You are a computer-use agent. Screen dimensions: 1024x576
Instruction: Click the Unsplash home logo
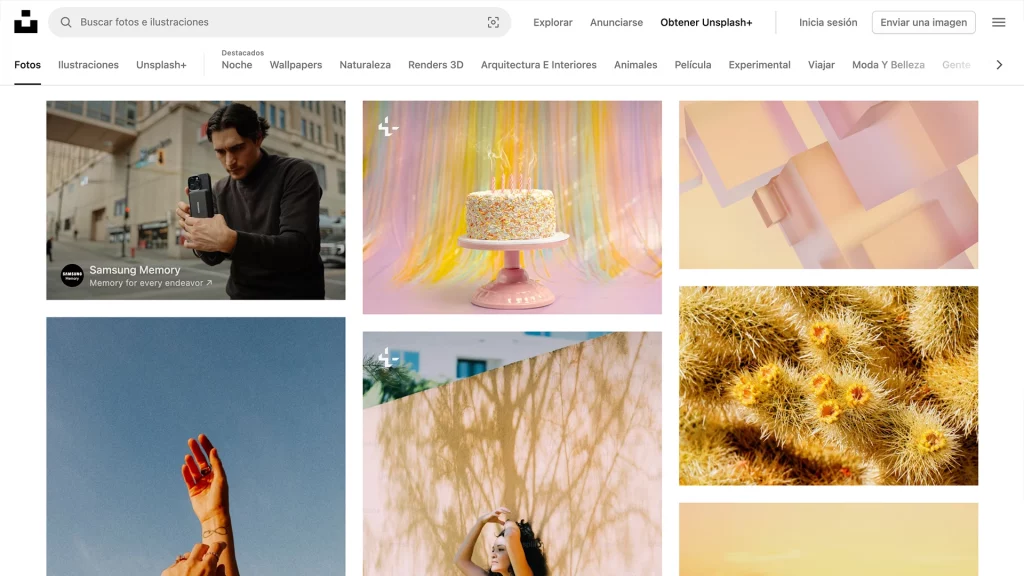(26, 22)
